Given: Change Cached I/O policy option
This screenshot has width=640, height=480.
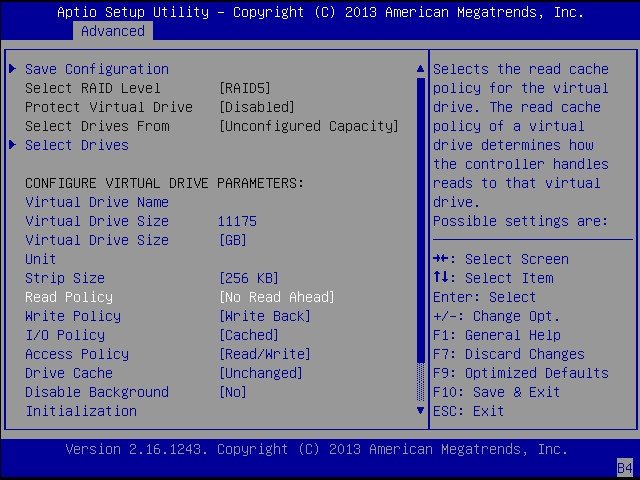Looking at the screenshot, I should (x=249, y=335).
